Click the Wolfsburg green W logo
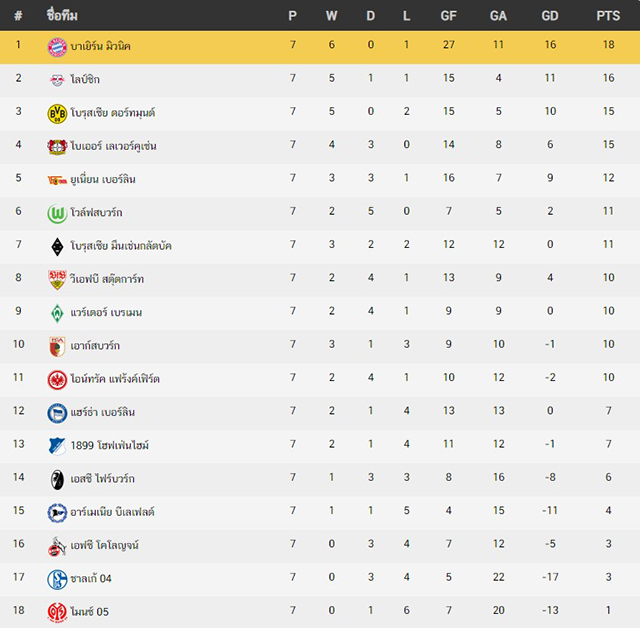The width and height of the screenshot is (640, 628). (57, 213)
